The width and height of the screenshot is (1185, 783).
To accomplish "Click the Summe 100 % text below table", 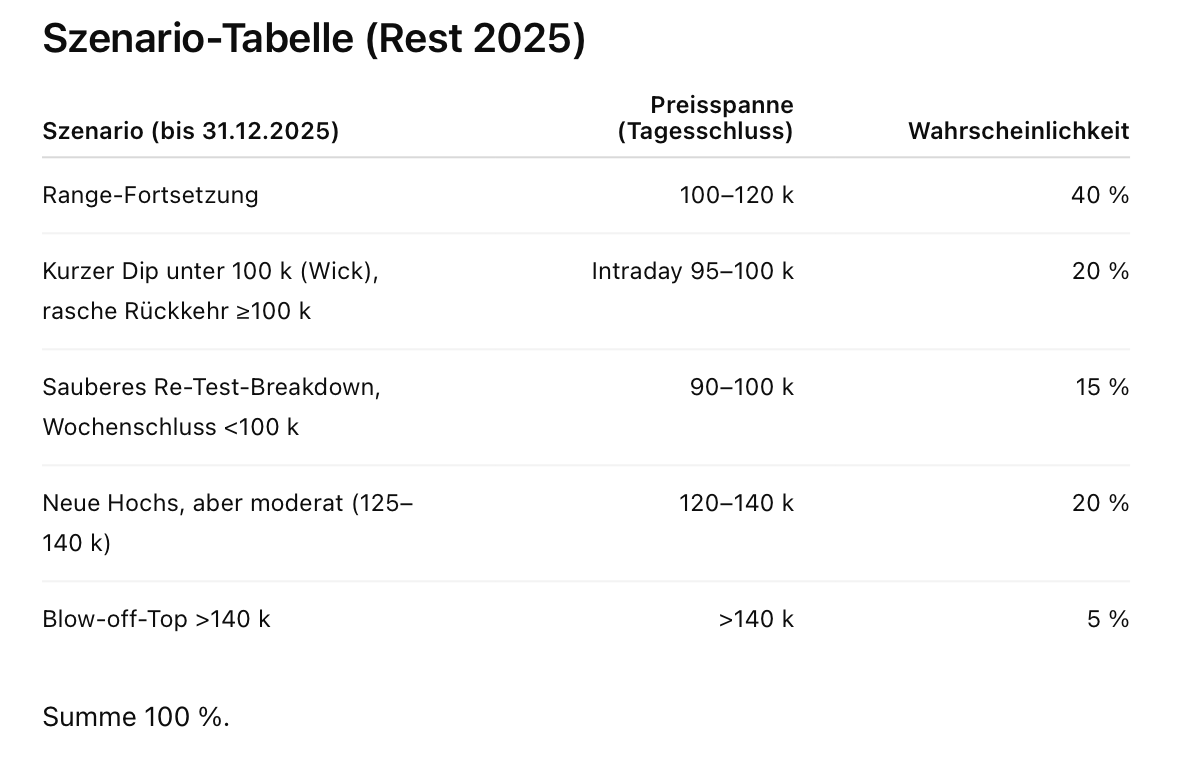I will (x=136, y=717).
